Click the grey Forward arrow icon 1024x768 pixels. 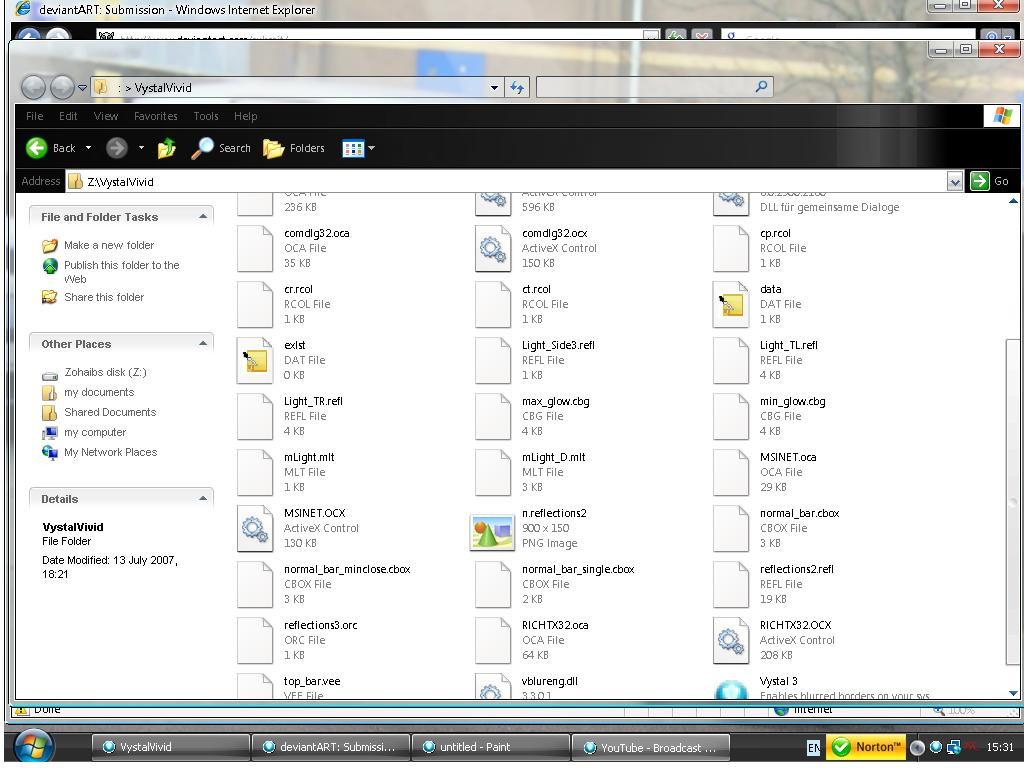(x=117, y=148)
